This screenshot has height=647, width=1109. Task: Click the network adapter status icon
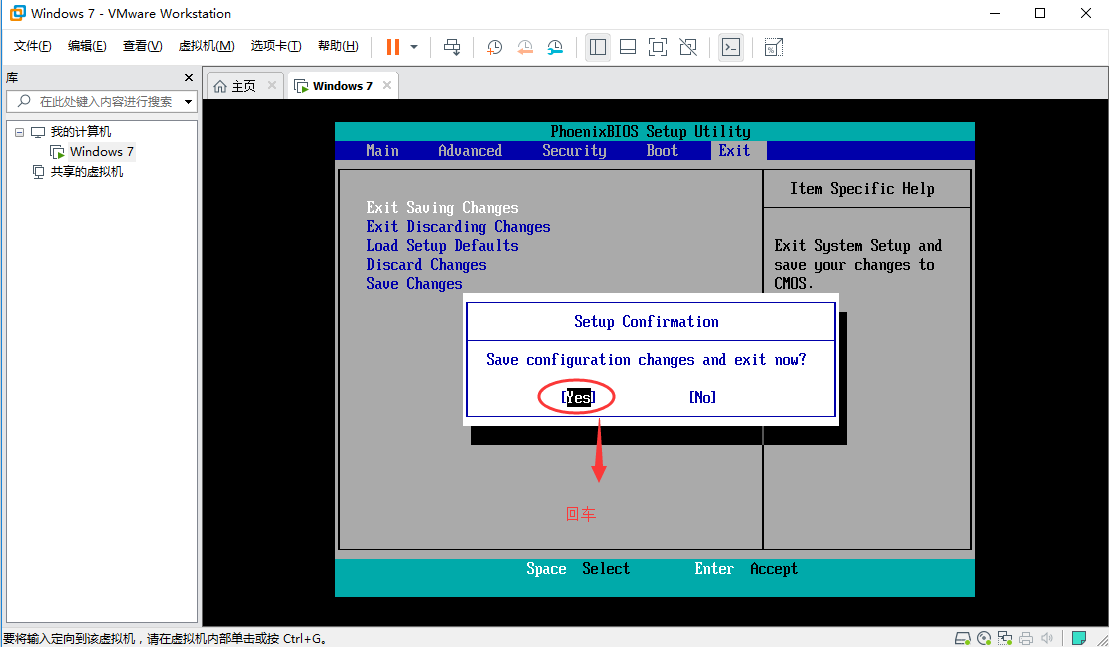1005,639
